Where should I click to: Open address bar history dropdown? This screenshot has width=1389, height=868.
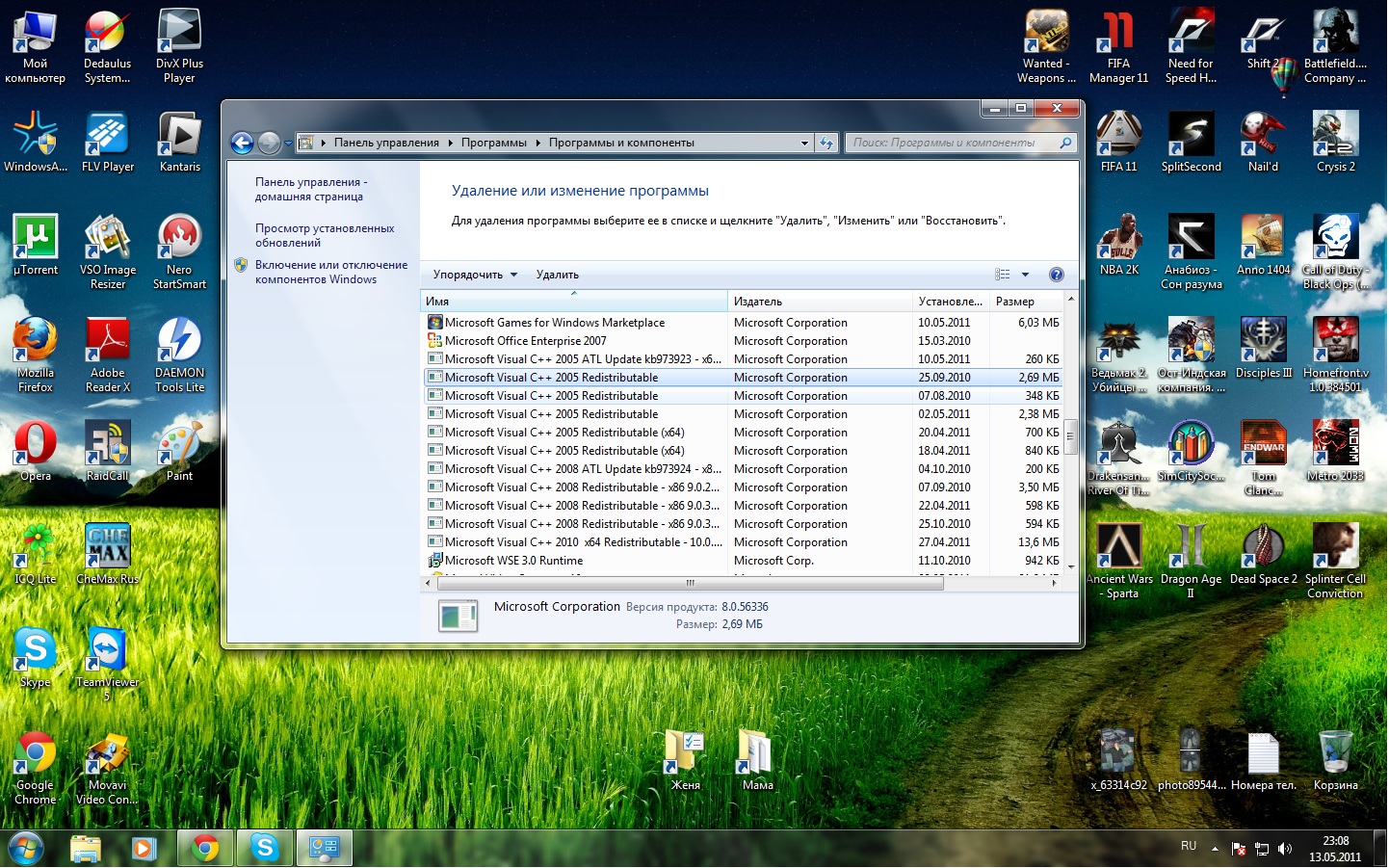tap(805, 143)
